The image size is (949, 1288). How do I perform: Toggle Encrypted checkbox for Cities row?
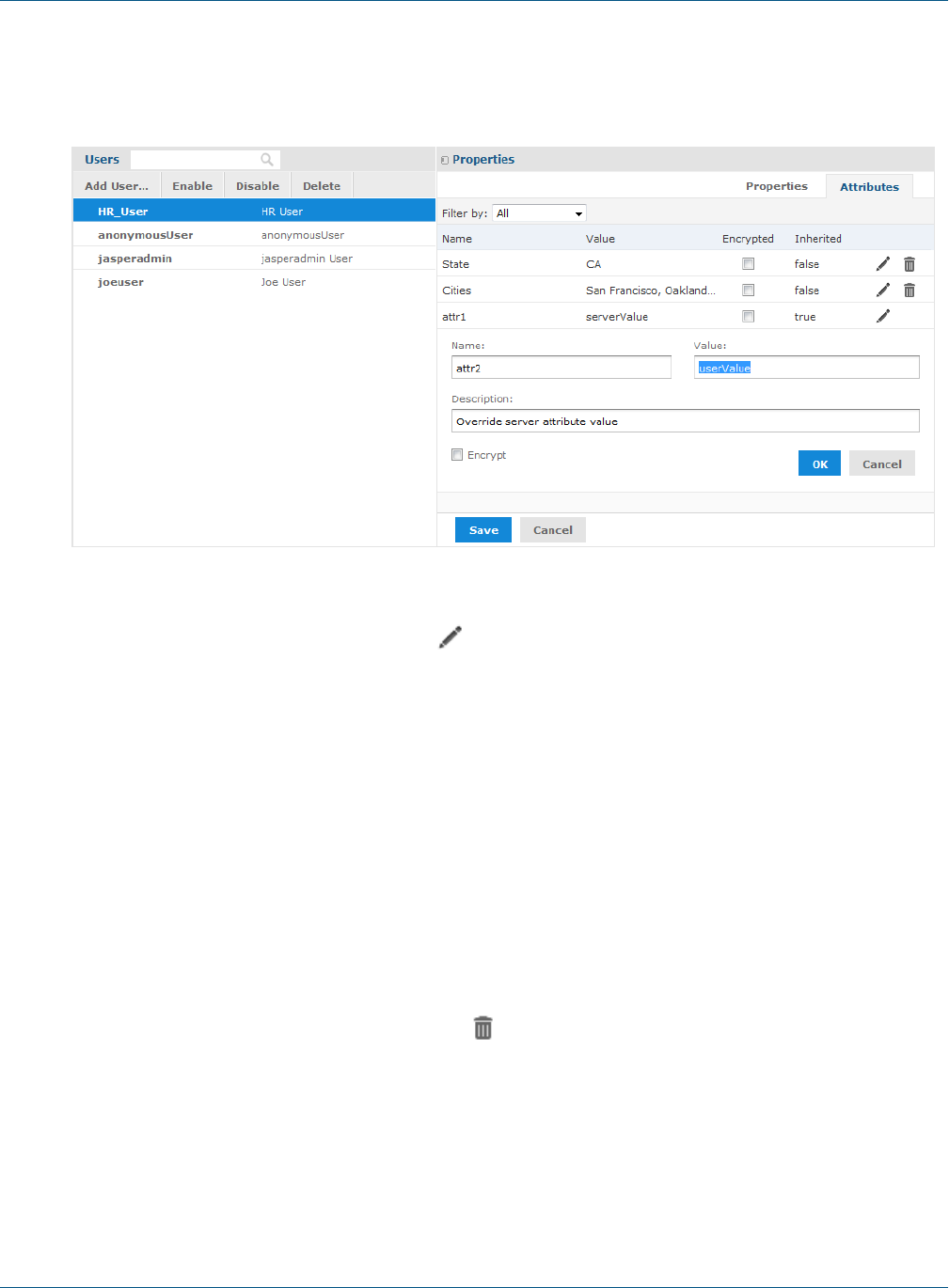click(749, 291)
